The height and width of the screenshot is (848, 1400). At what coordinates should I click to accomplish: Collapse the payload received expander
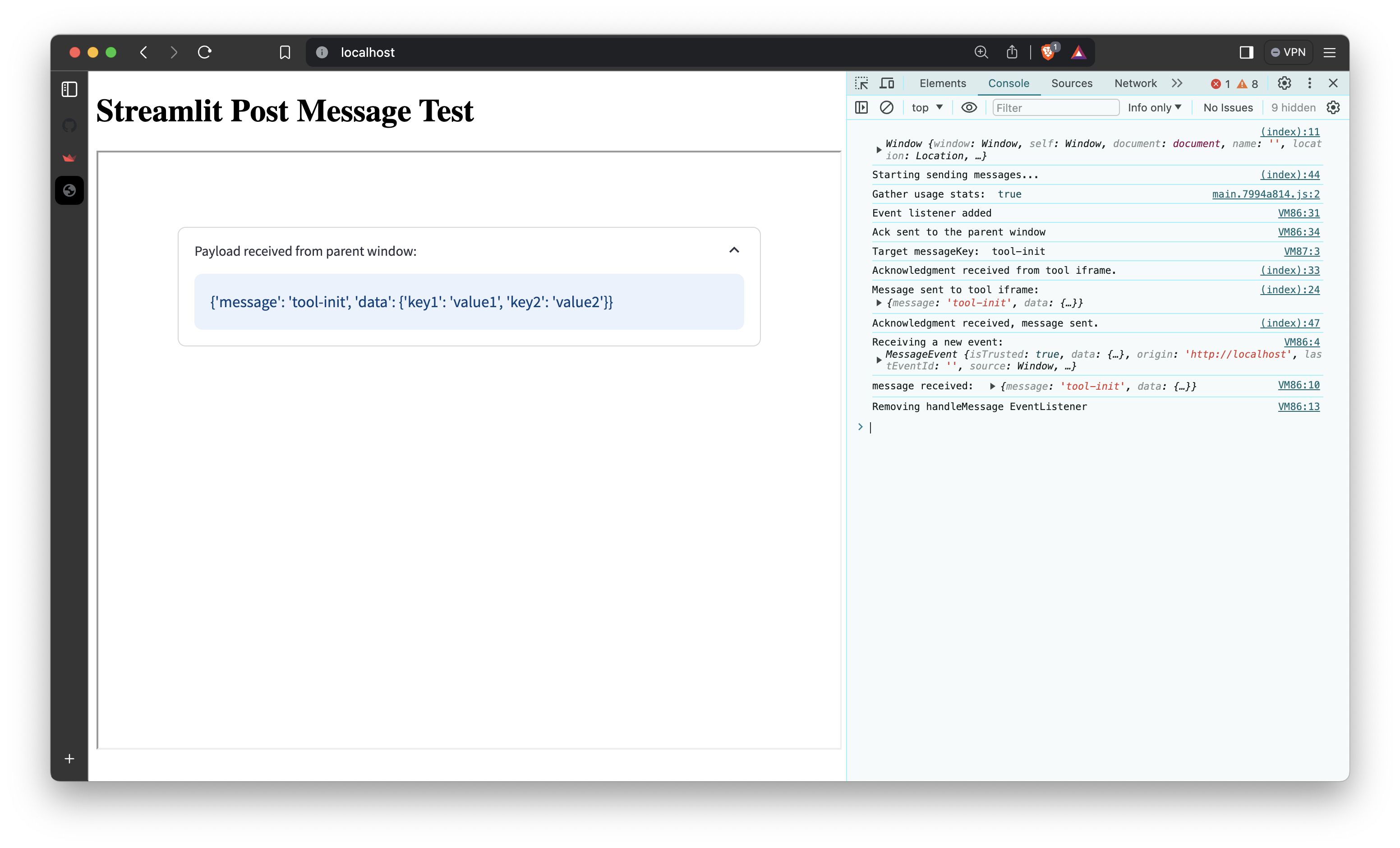[x=734, y=250]
